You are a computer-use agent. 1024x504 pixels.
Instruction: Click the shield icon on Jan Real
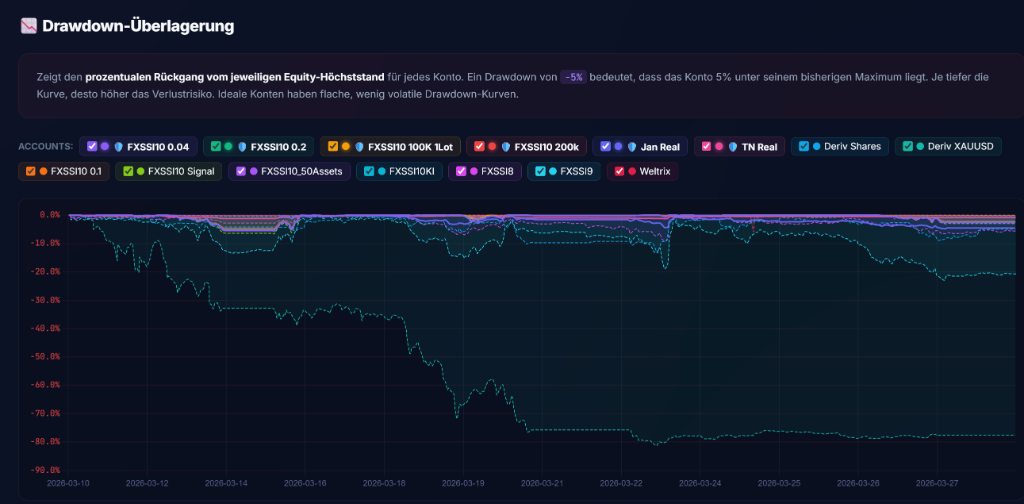tap(632, 146)
